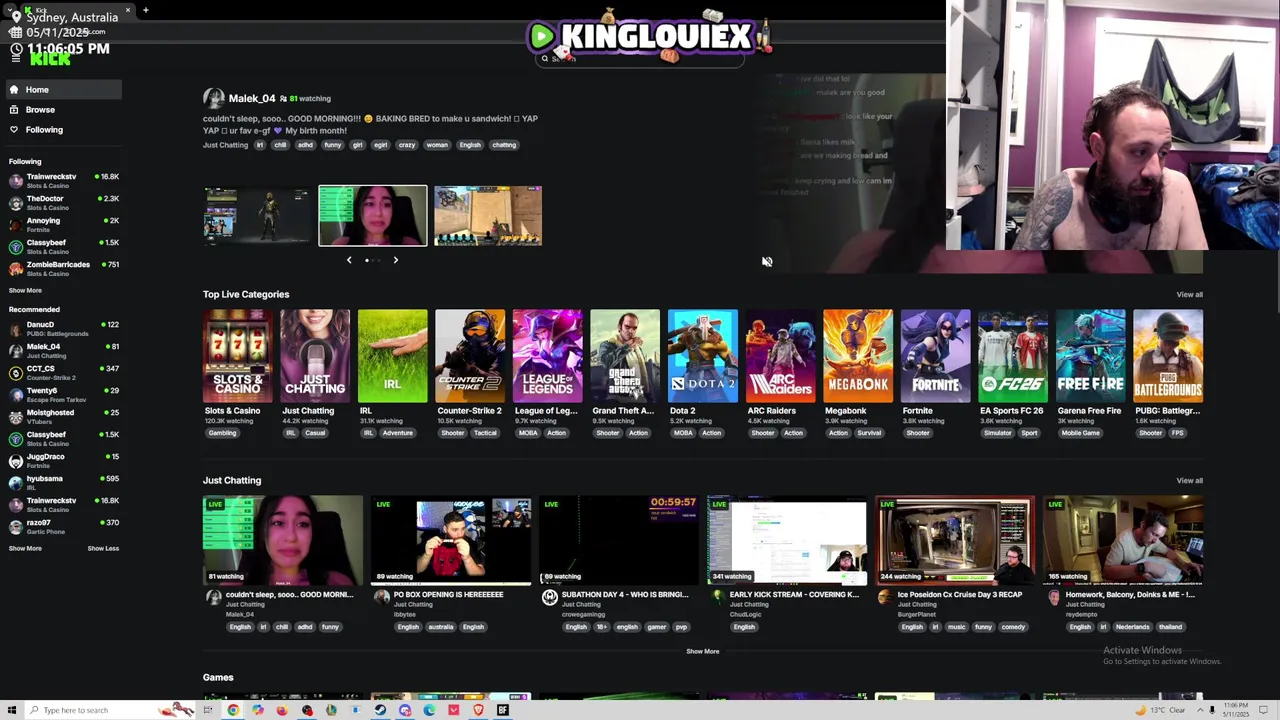
Task: View all Just Chatting streams
Action: 1189,480
